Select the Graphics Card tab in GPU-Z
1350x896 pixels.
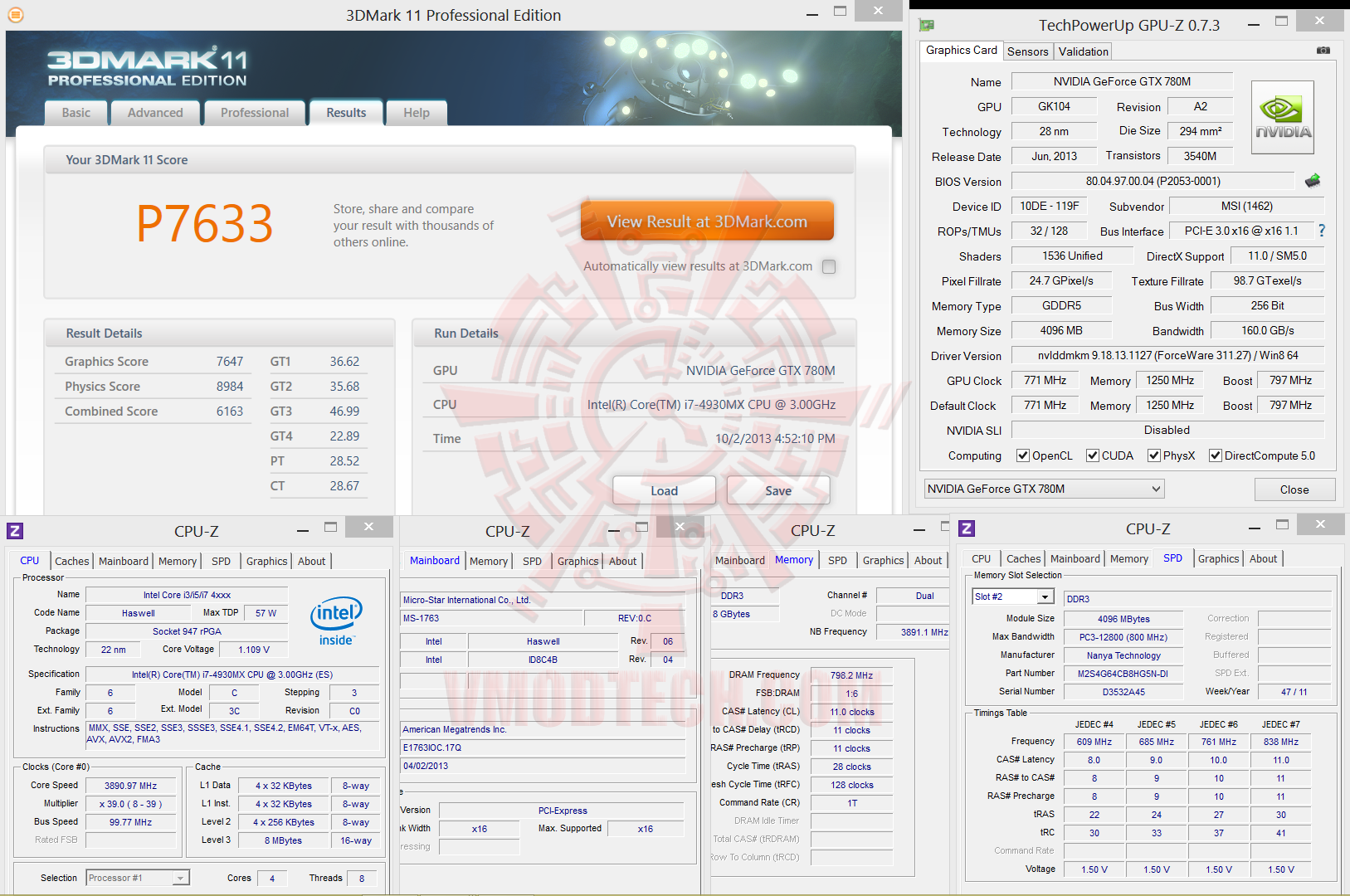[962, 51]
